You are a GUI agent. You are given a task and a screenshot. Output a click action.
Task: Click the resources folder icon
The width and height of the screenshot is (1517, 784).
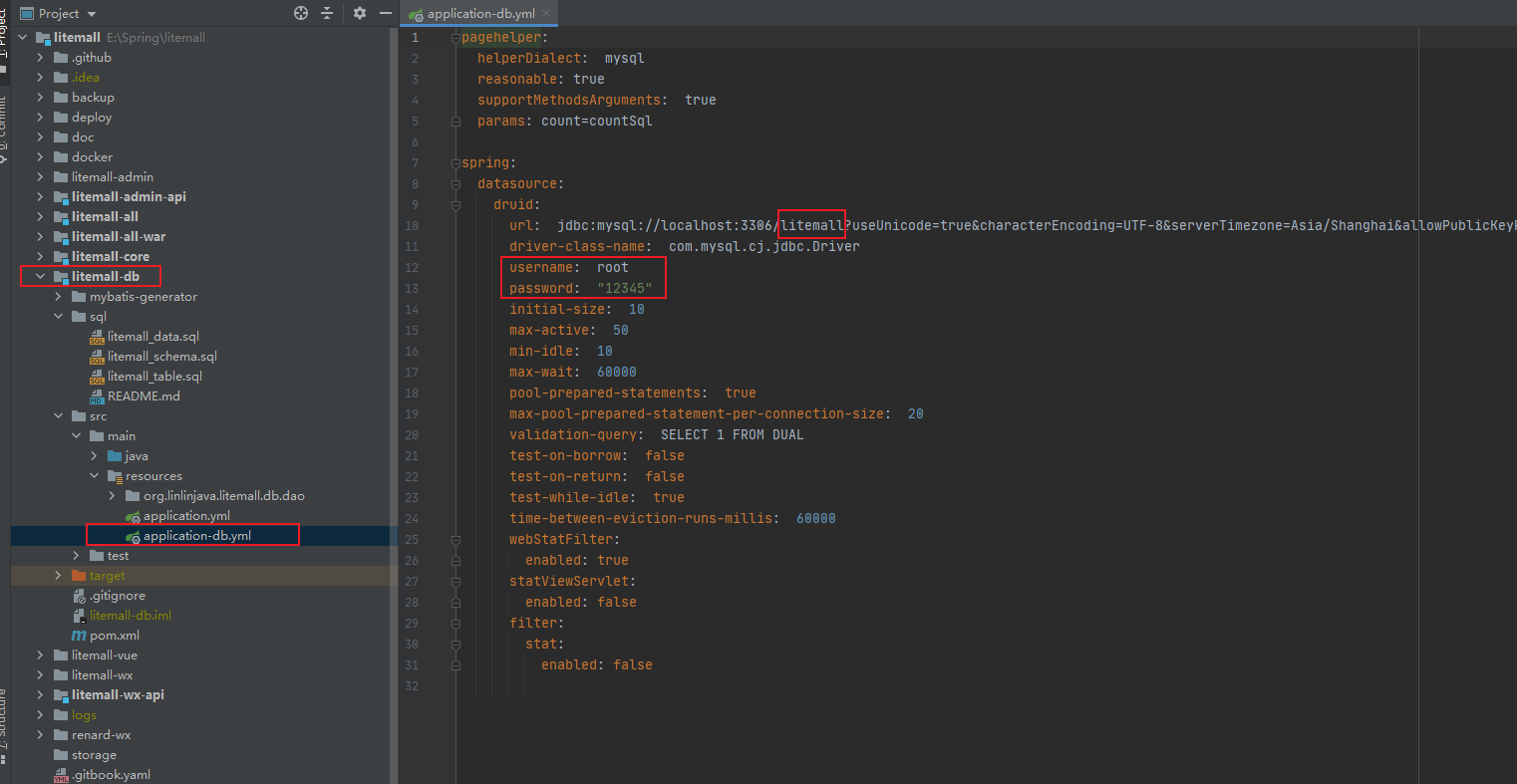pyautogui.click(x=115, y=476)
